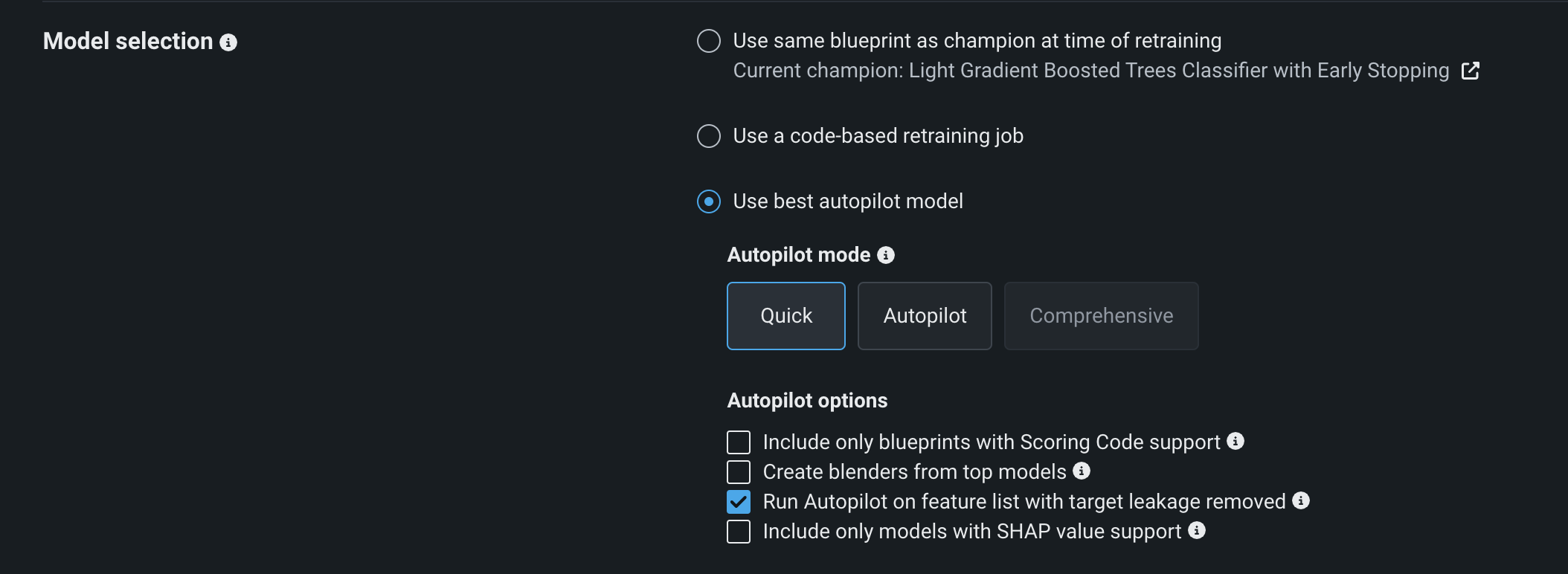Click the Model selection heading
This screenshot has width=1568, height=574.
point(128,41)
